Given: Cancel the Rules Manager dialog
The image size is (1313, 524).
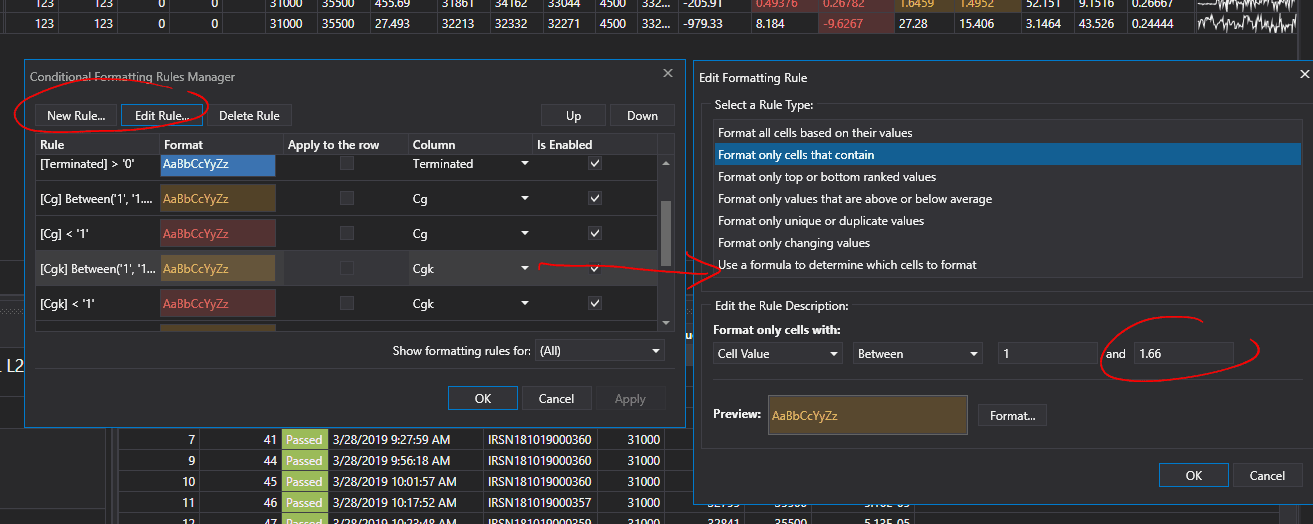Looking at the screenshot, I should point(556,398).
